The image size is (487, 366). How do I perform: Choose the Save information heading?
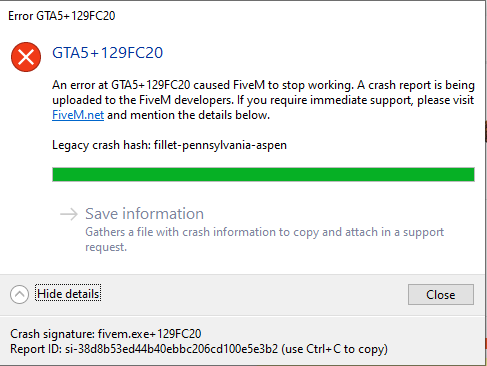pyautogui.click(x=144, y=214)
